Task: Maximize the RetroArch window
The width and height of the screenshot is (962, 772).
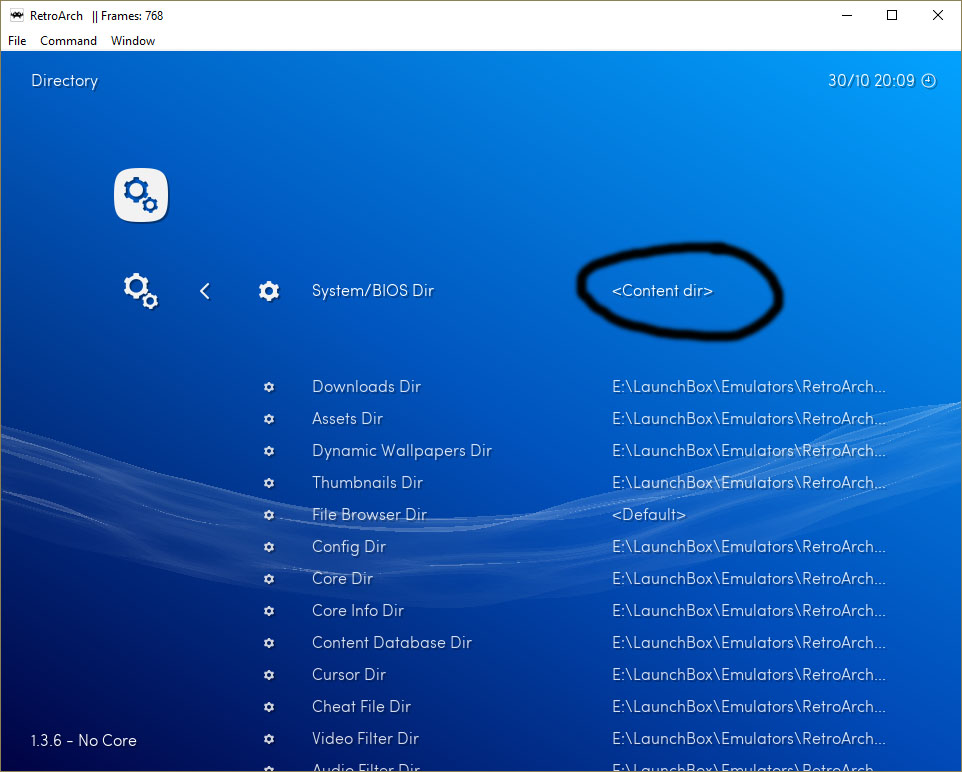Action: coord(892,15)
